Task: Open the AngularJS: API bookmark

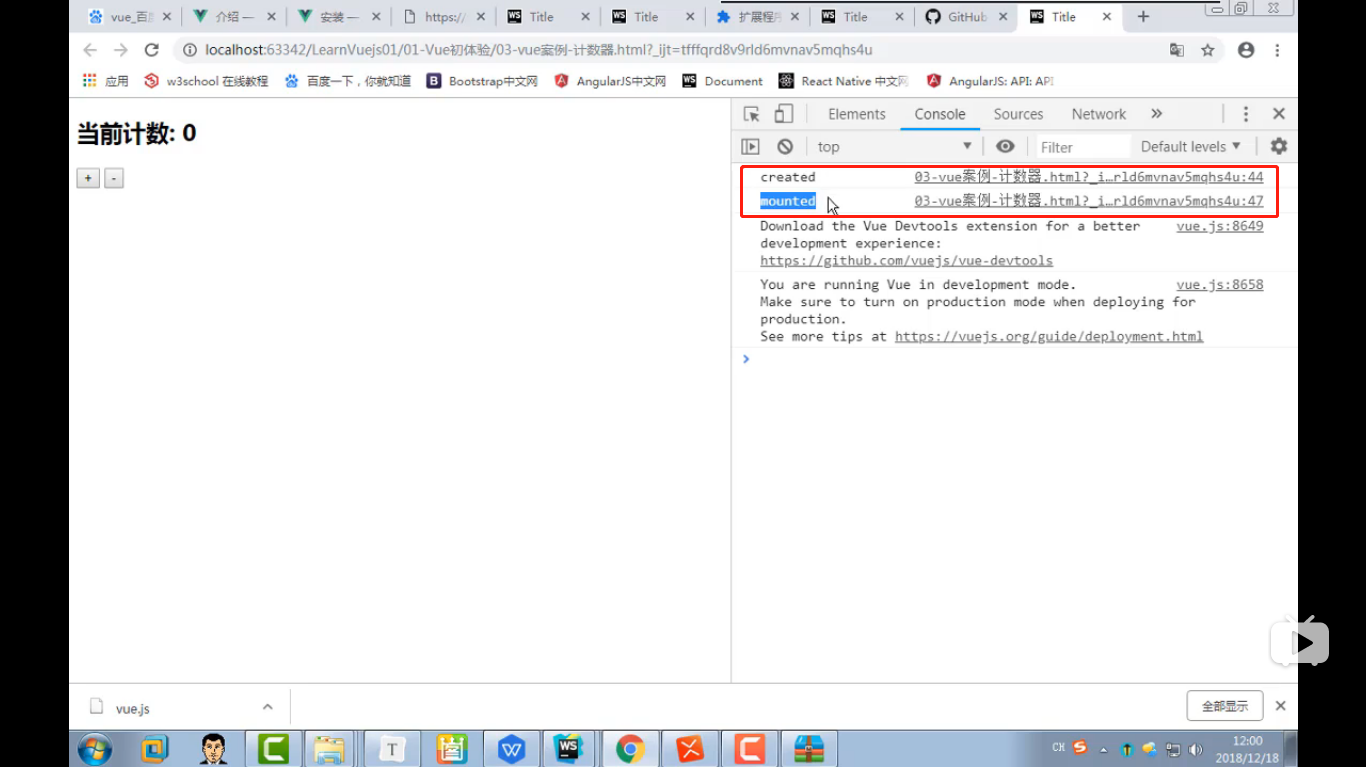Action: (990, 81)
